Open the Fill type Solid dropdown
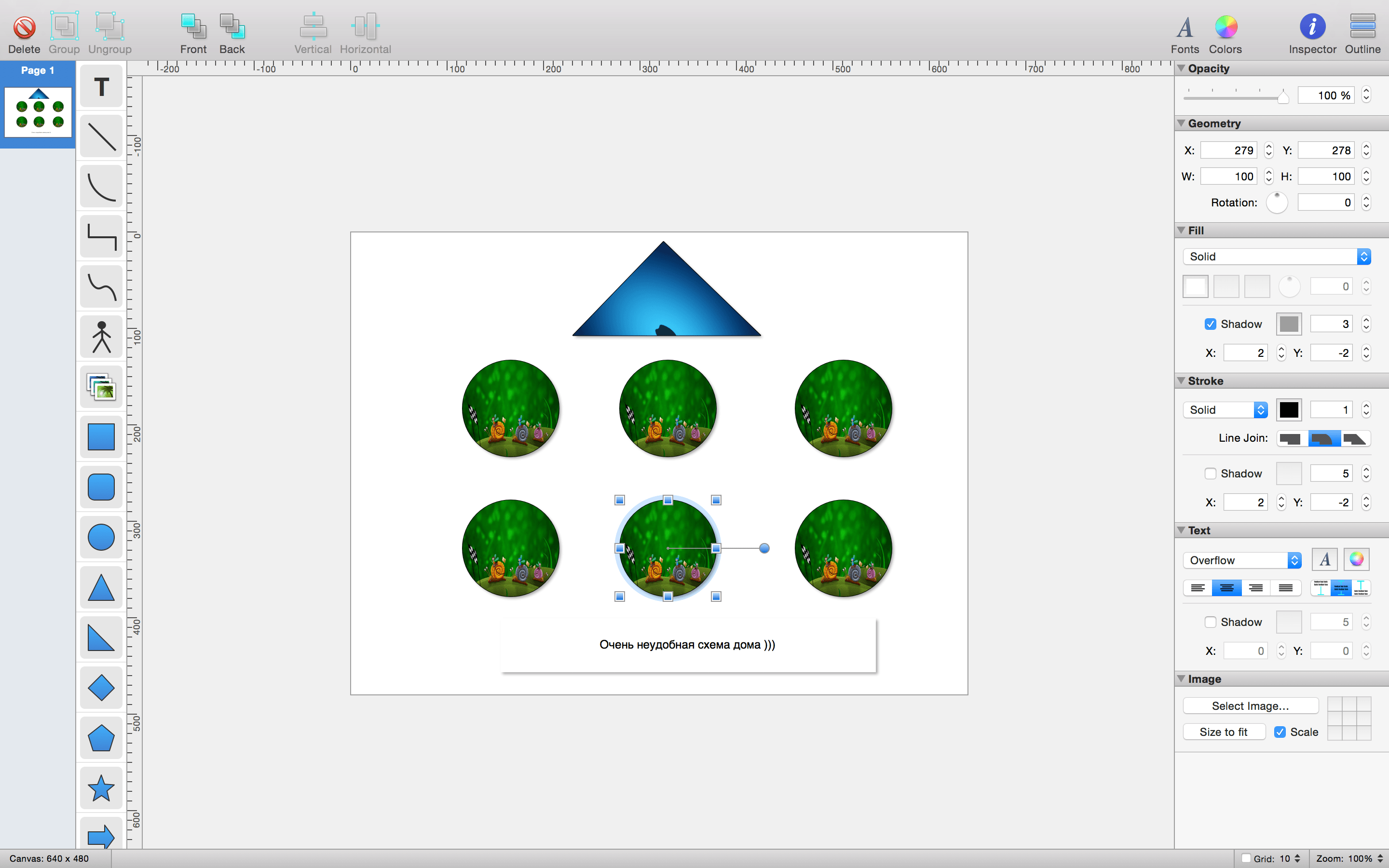1389x868 pixels. [1277, 257]
